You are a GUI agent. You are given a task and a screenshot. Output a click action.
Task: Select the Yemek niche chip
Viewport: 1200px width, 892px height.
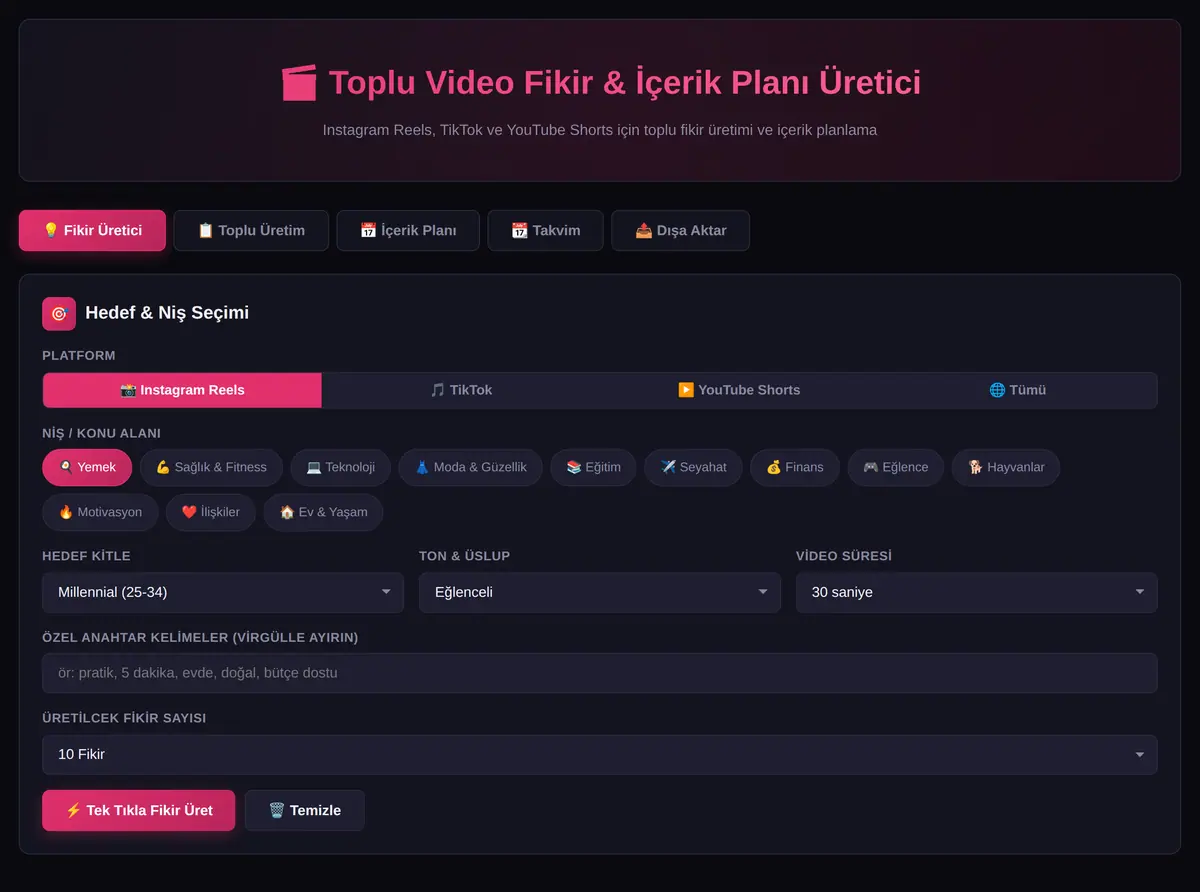point(87,467)
